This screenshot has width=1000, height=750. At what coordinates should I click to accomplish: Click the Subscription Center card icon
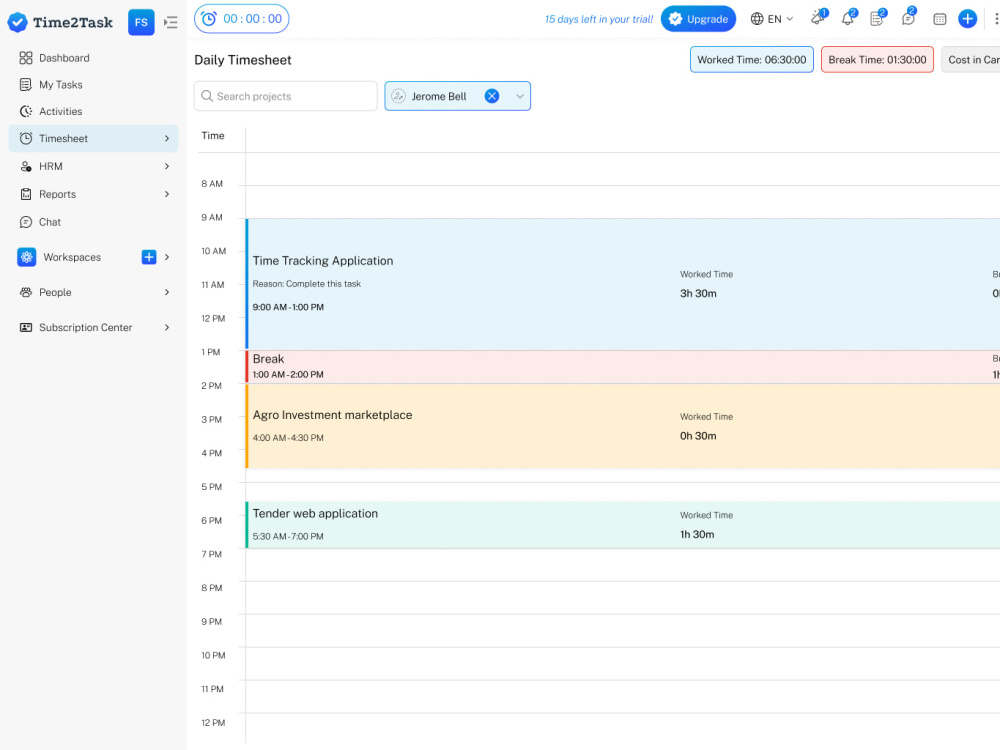pos(26,327)
